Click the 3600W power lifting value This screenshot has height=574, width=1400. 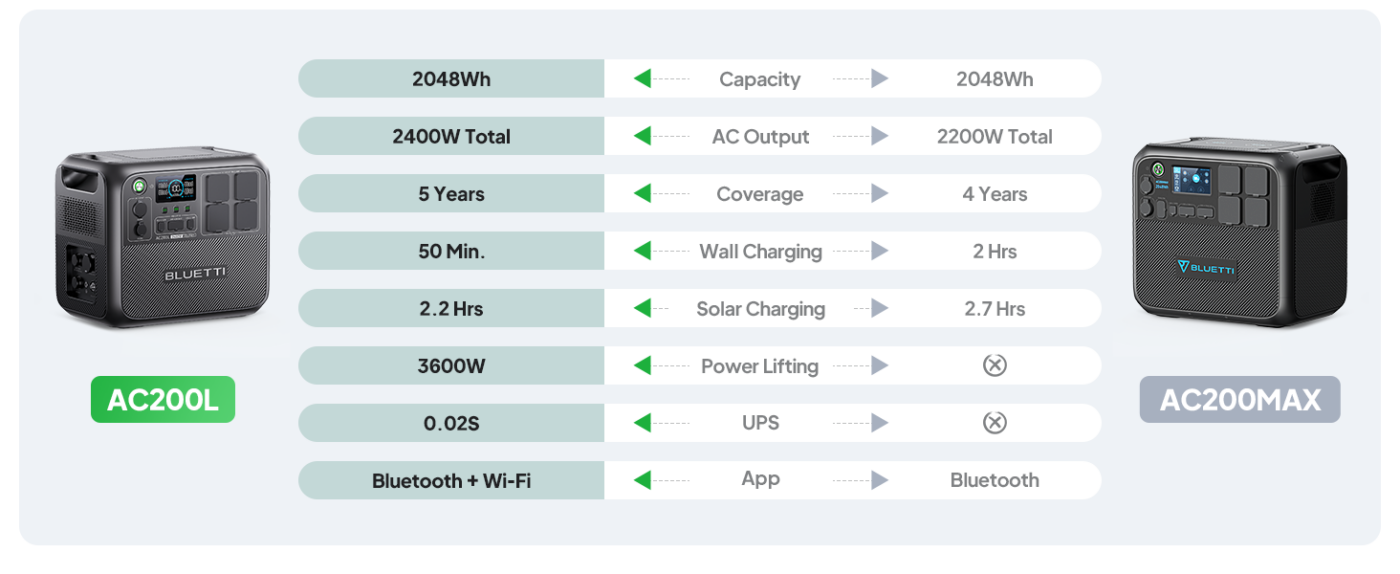[451, 366]
